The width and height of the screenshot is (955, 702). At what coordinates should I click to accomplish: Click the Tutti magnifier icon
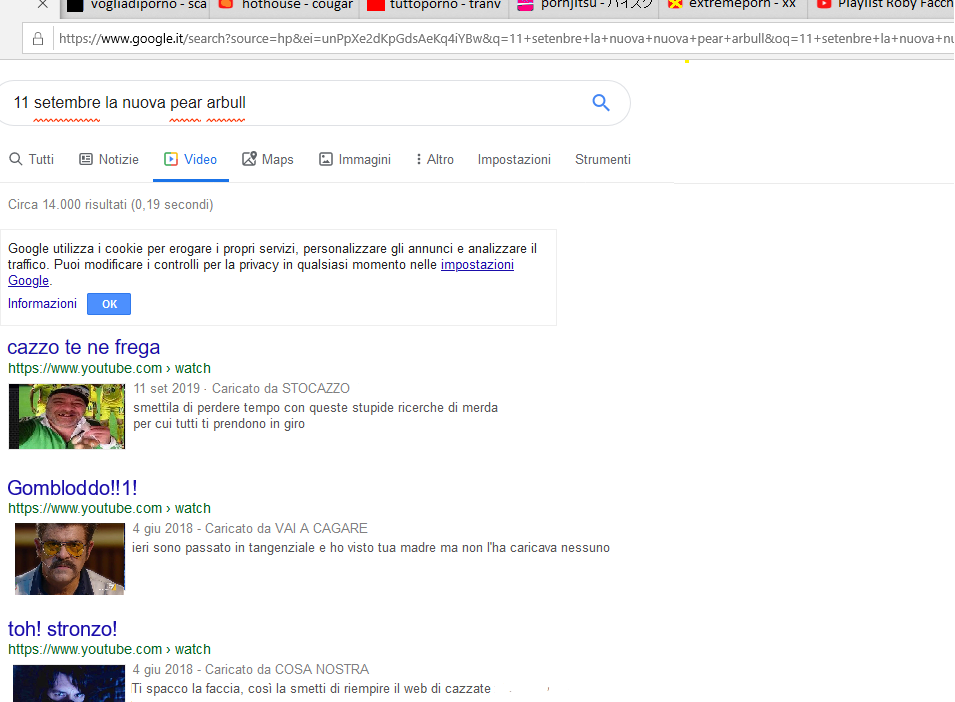tap(16, 160)
